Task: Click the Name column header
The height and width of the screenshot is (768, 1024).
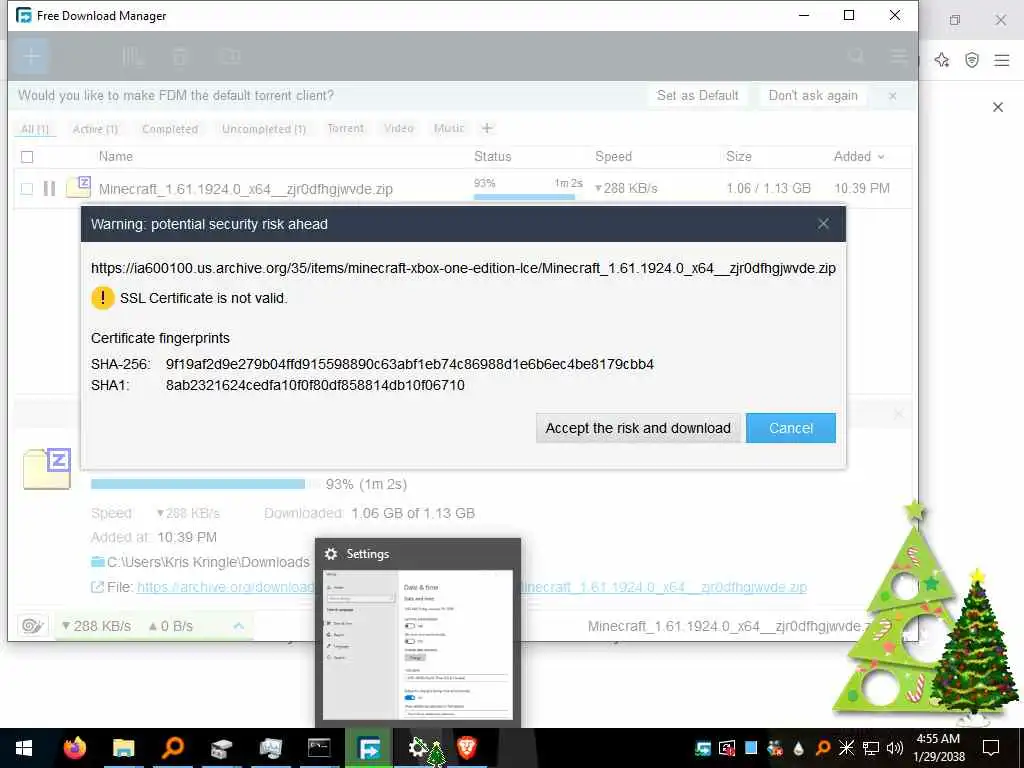Action: (x=116, y=156)
